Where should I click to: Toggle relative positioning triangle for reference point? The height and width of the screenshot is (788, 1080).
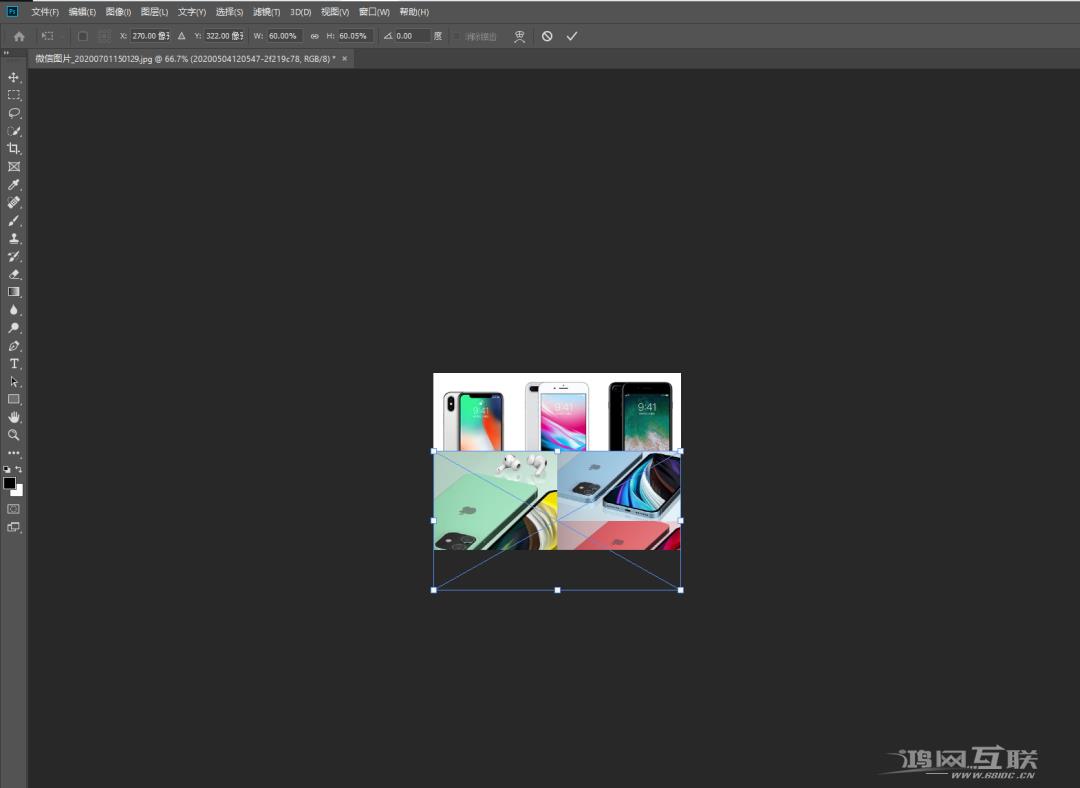pos(181,36)
